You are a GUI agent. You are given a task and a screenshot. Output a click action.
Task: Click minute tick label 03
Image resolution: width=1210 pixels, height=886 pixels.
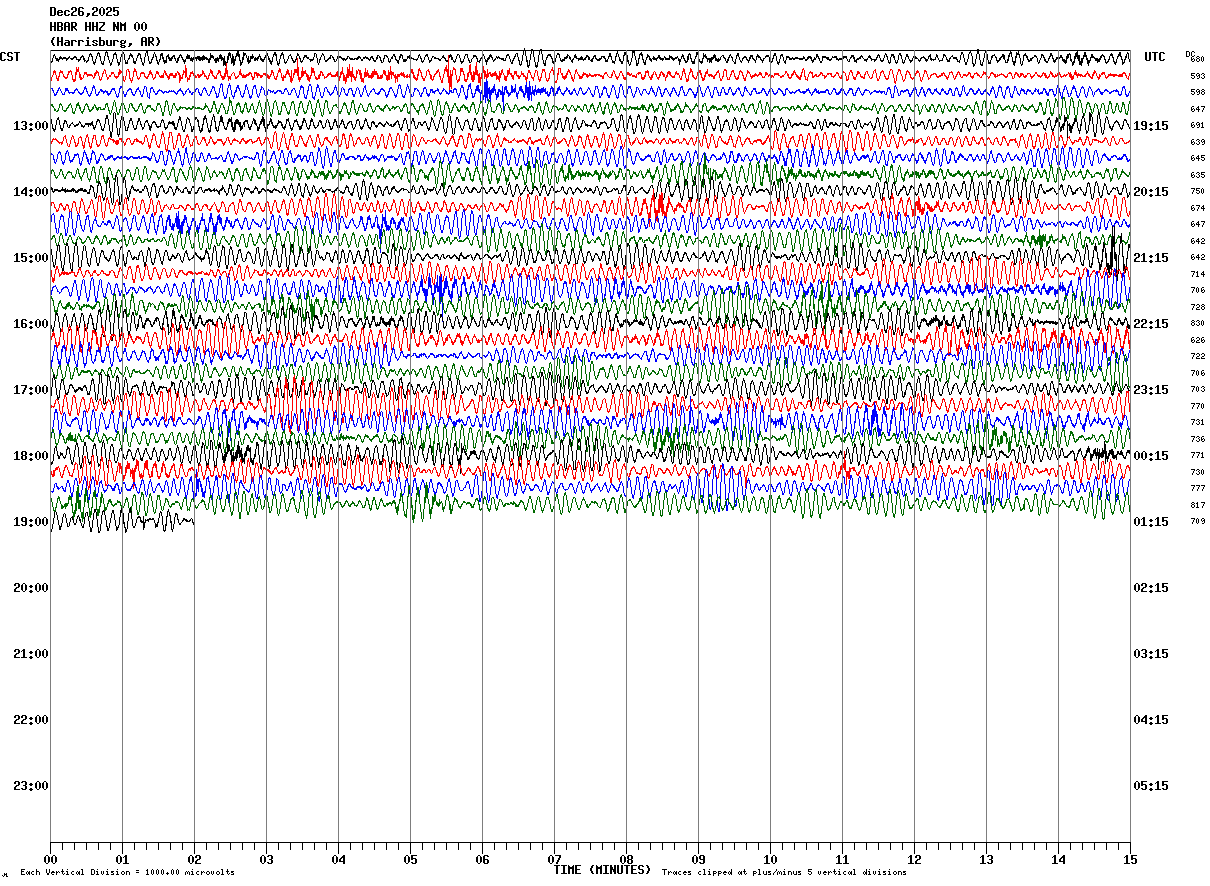266,859
